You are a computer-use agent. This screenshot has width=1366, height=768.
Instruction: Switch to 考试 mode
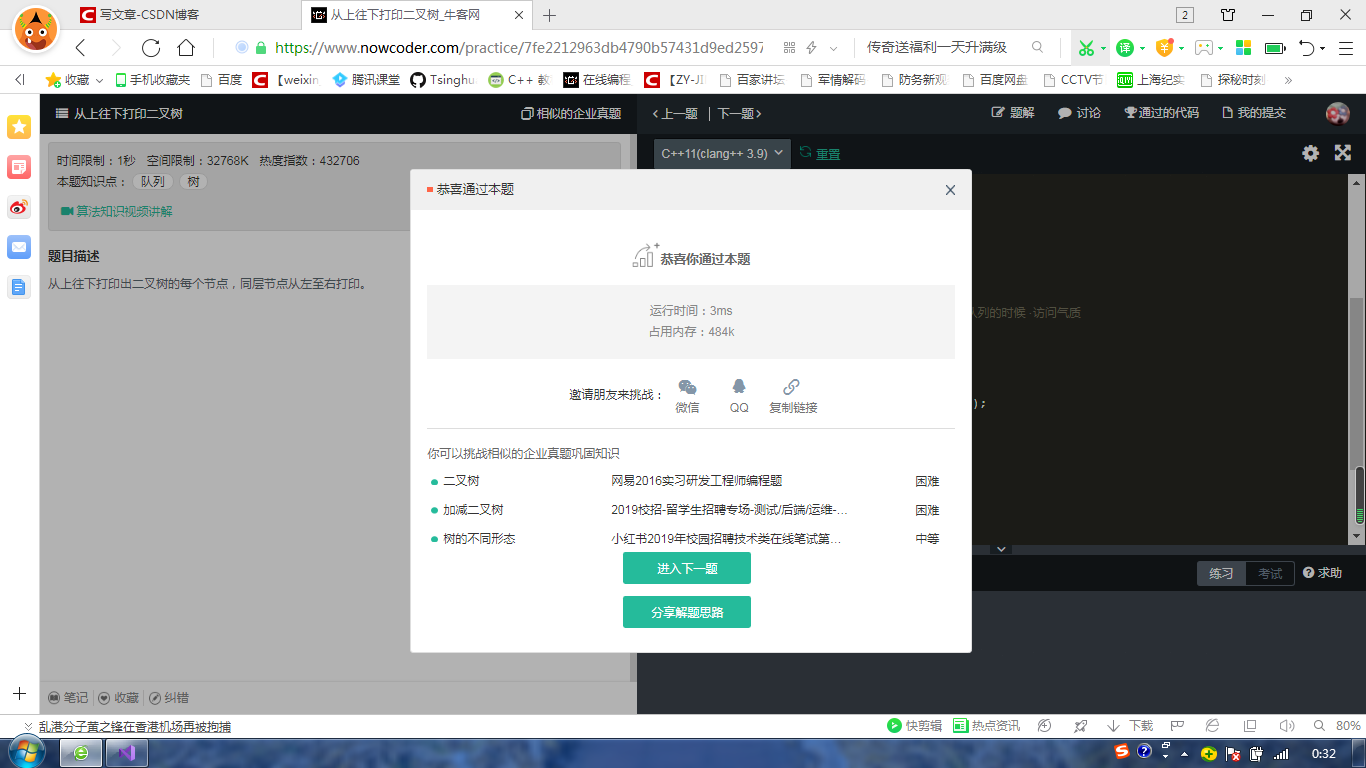click(x=1268, y=573)
